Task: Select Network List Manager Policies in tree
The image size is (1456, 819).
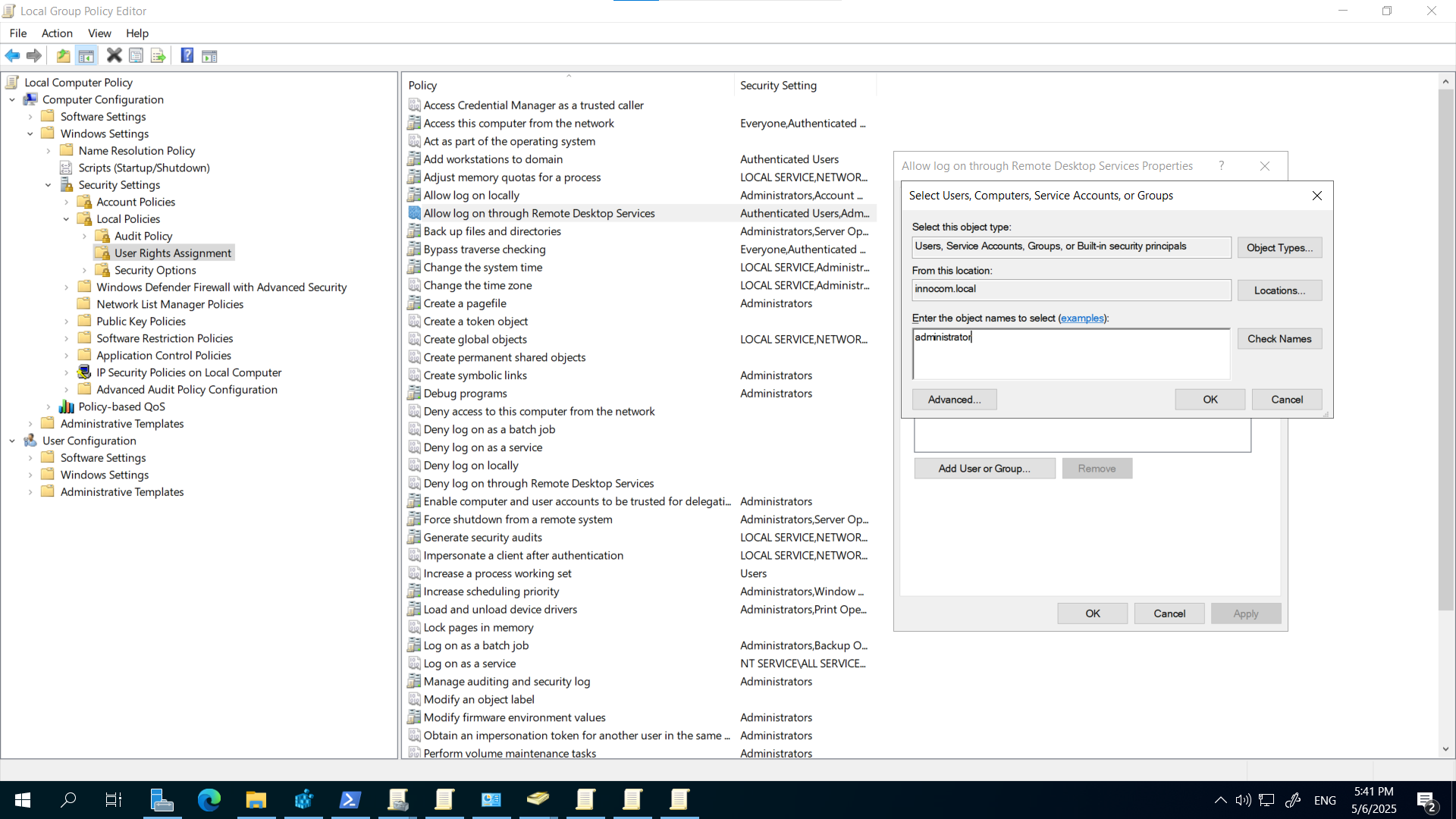Action: pos(170,304)
